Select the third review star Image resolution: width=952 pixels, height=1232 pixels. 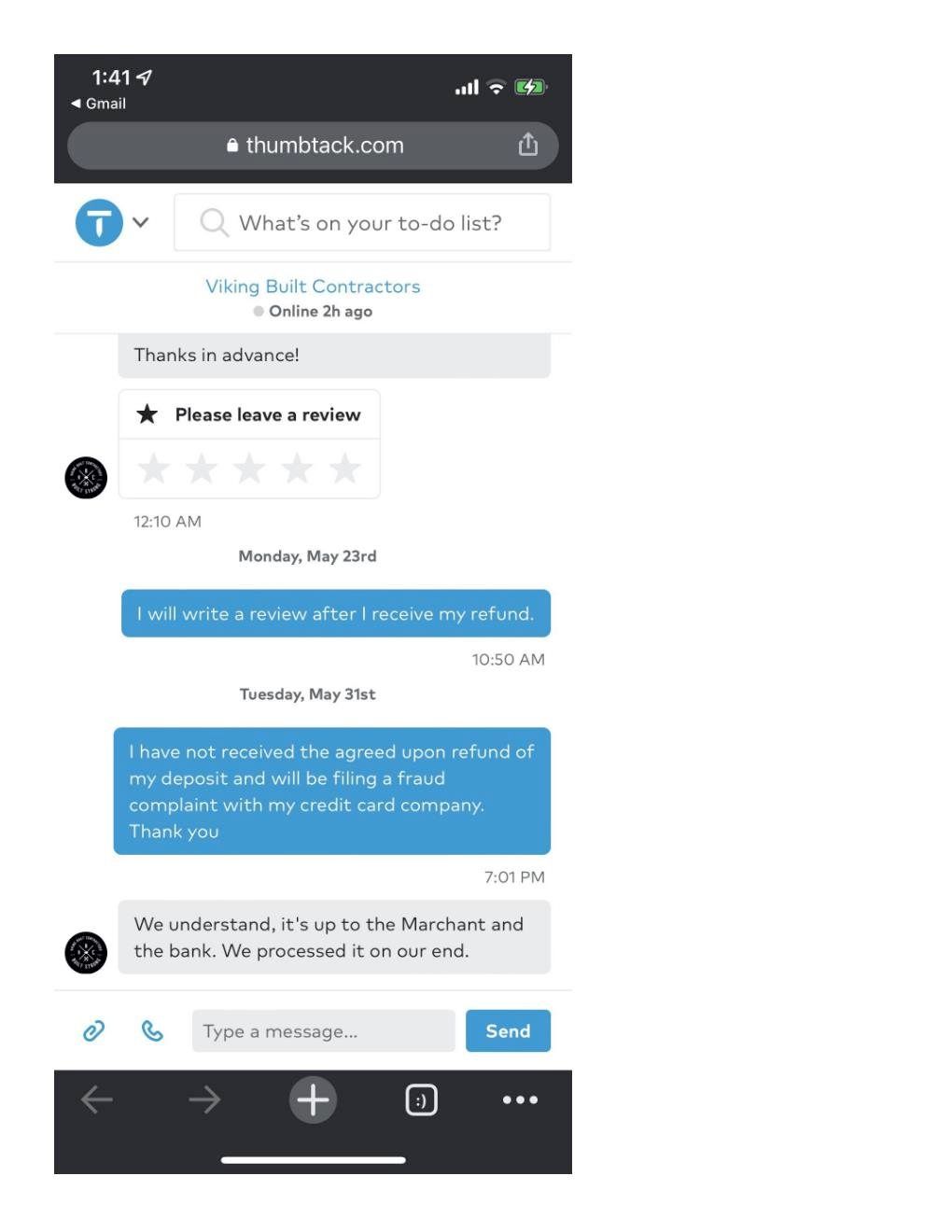(x=249, y=469)
